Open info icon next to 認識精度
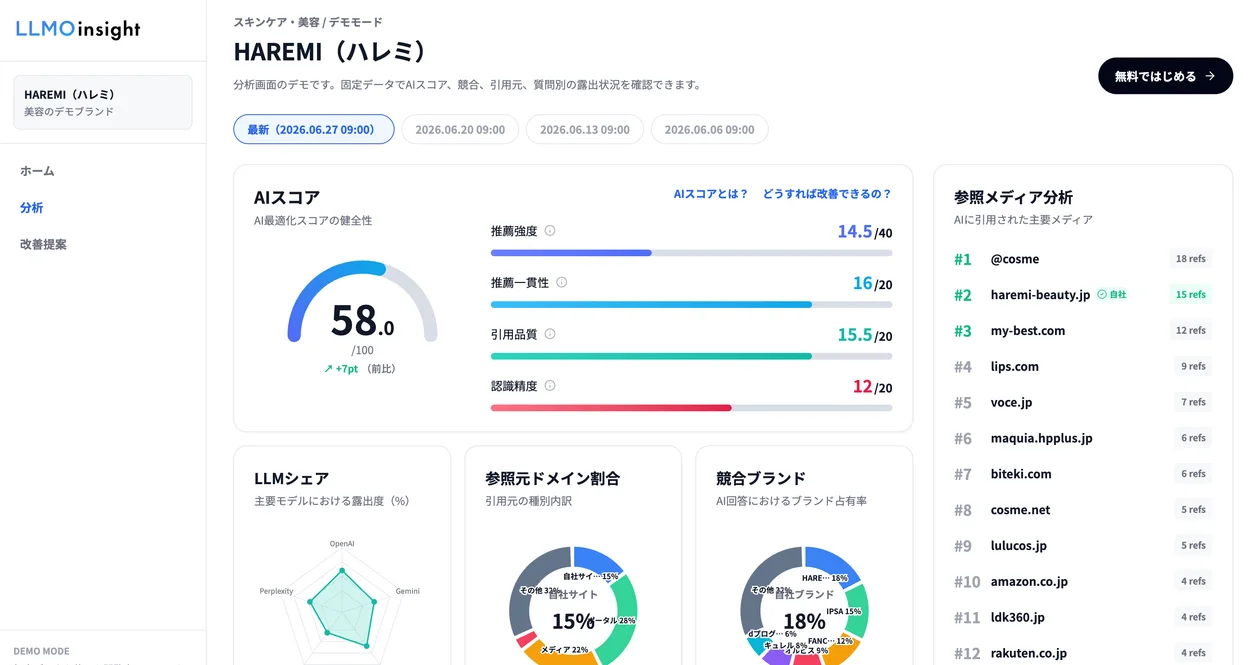 [550, 385]
